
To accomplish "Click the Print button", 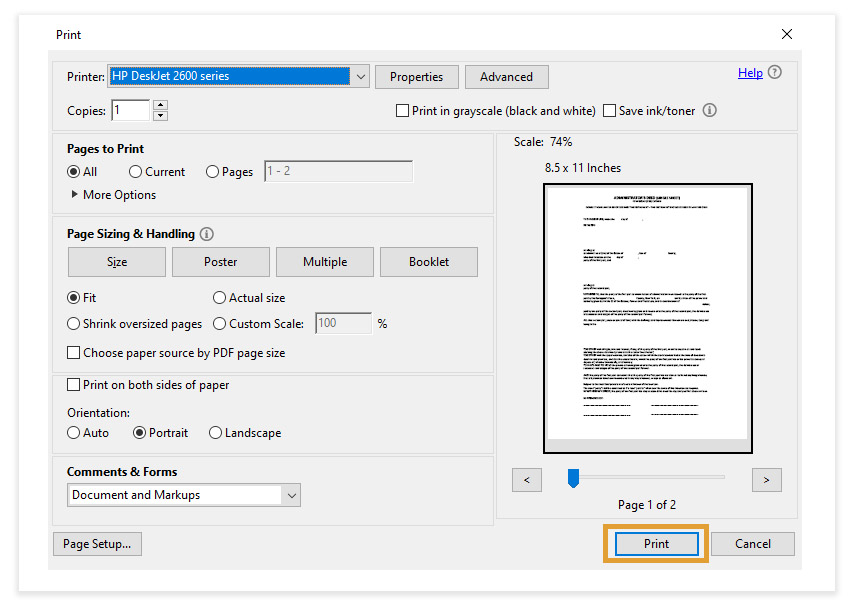I will click(656, 543).
